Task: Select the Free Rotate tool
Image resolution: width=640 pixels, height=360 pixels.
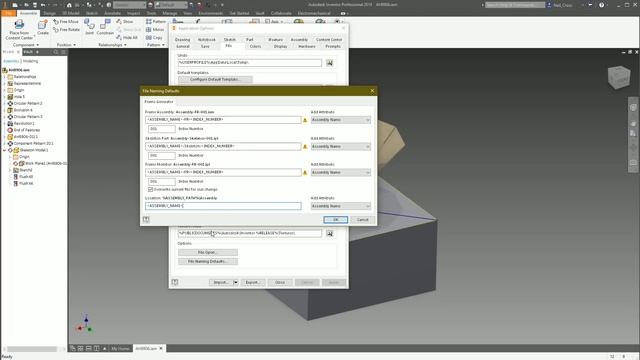Action: tap(67, 29)
